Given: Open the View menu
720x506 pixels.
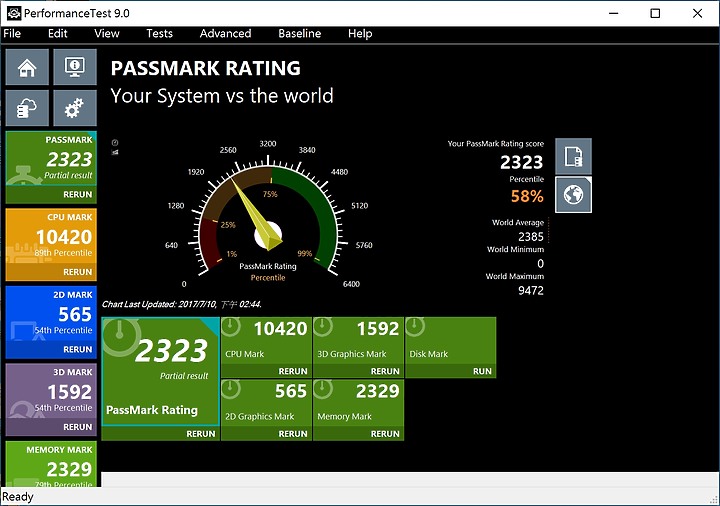Looking at the screenshot, I should coord(107,34).
